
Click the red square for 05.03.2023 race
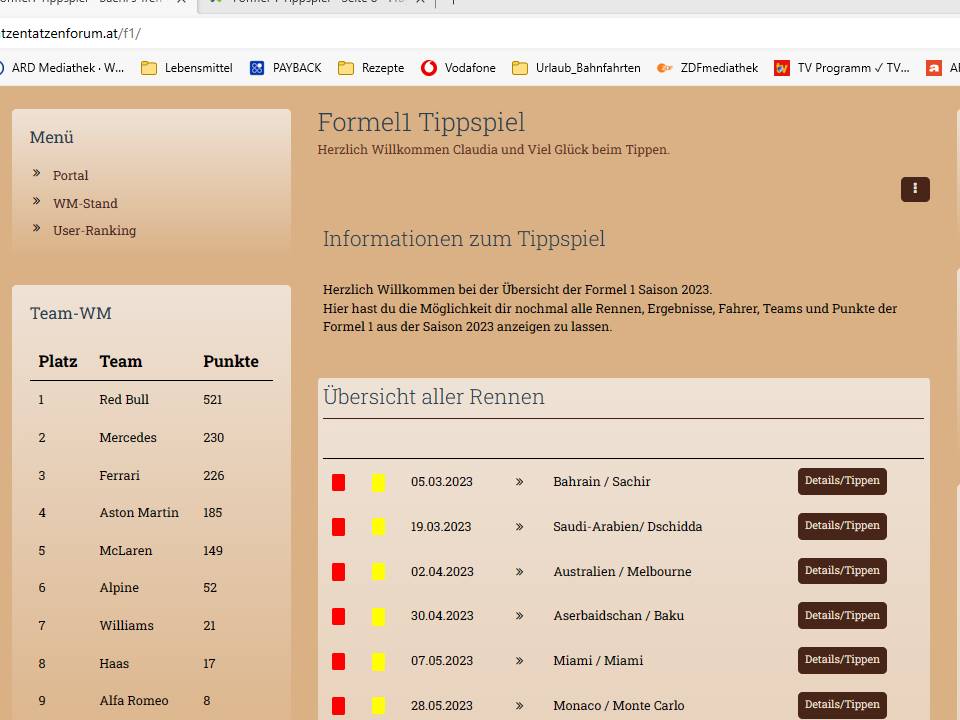click(x=339, y=482)
